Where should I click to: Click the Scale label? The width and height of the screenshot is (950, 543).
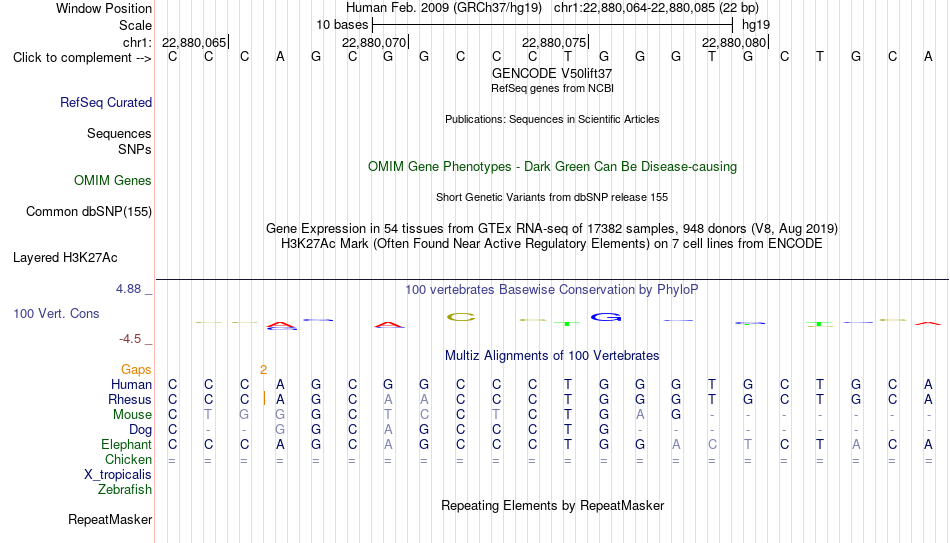[136, 25]
